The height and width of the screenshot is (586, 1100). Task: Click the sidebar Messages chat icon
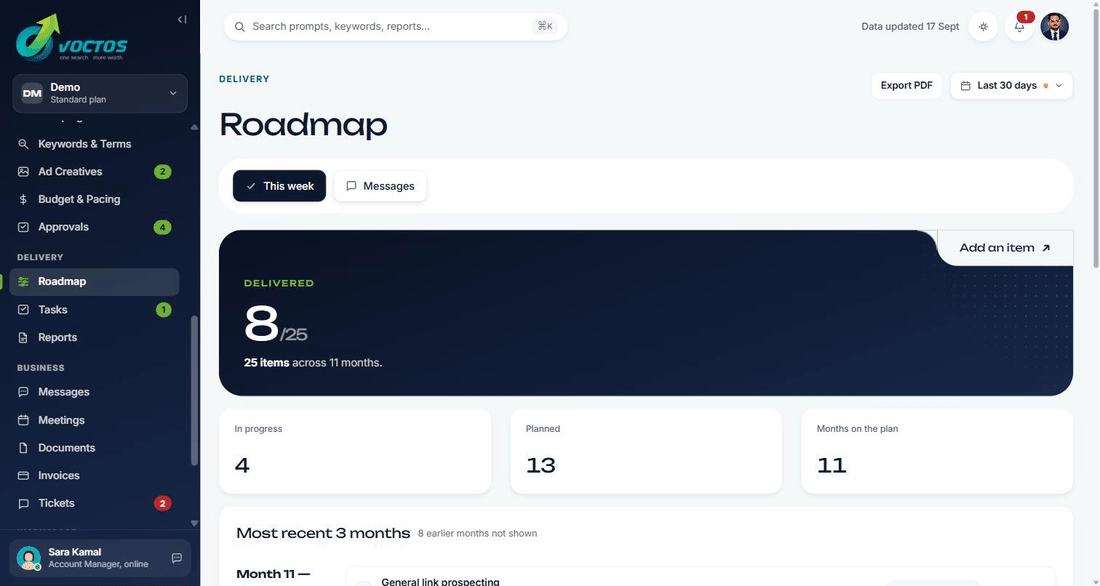[x=23, y=392]
